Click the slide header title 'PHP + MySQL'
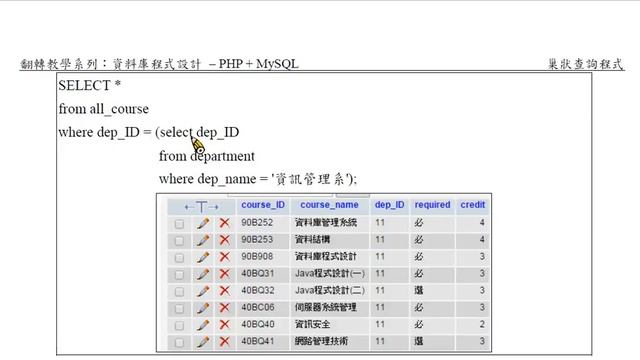The width and height of the screenshot is (640, 360). (259, 64)
